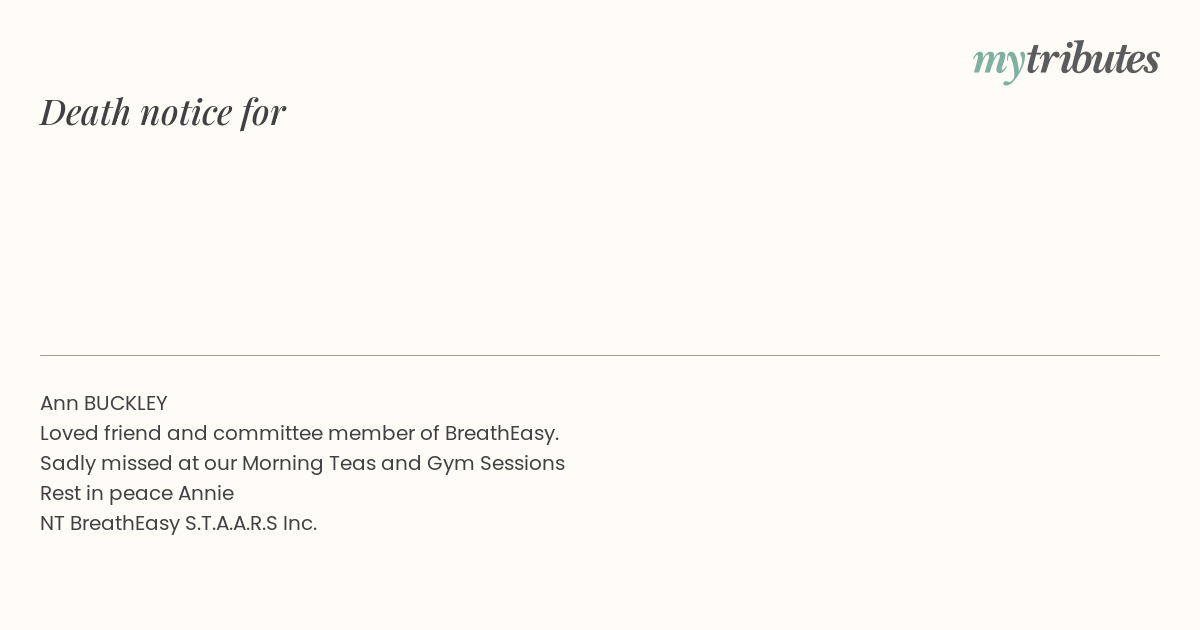Click the name "Annie"
1200x630 pixels.
[x=206, y=493]
